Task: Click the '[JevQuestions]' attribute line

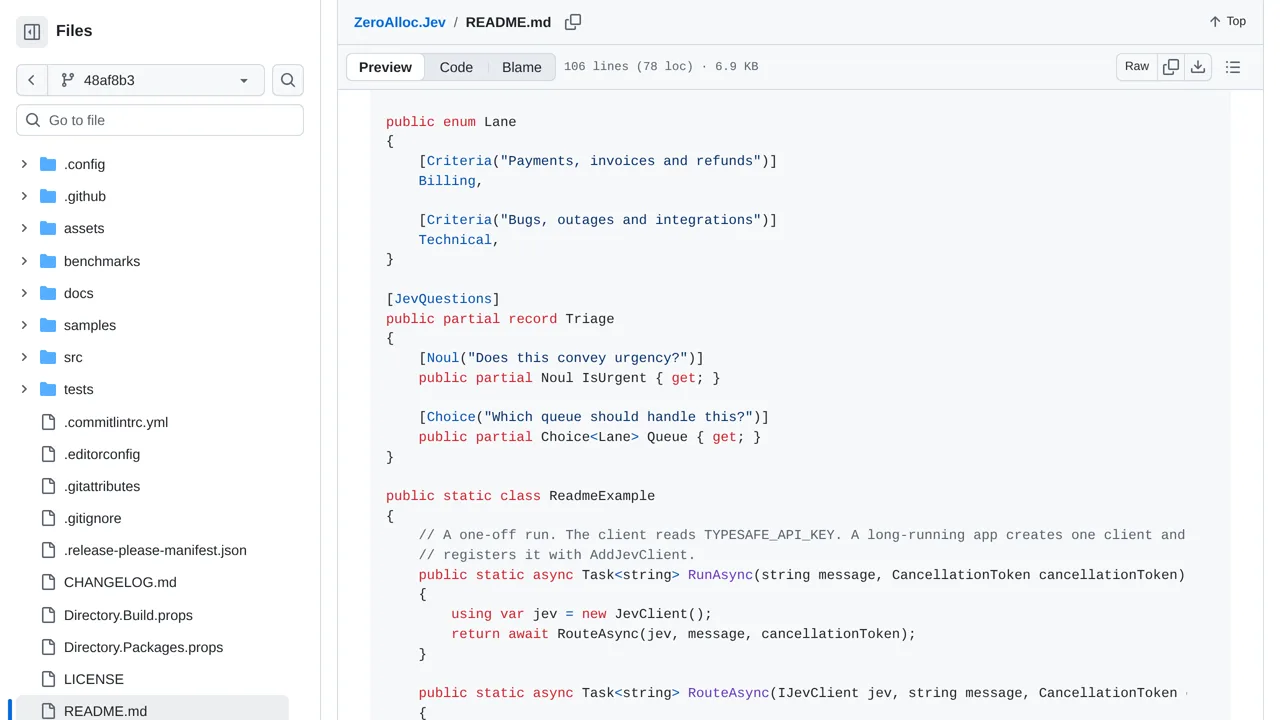Action: pyautogui.click(x=443, y=299)
